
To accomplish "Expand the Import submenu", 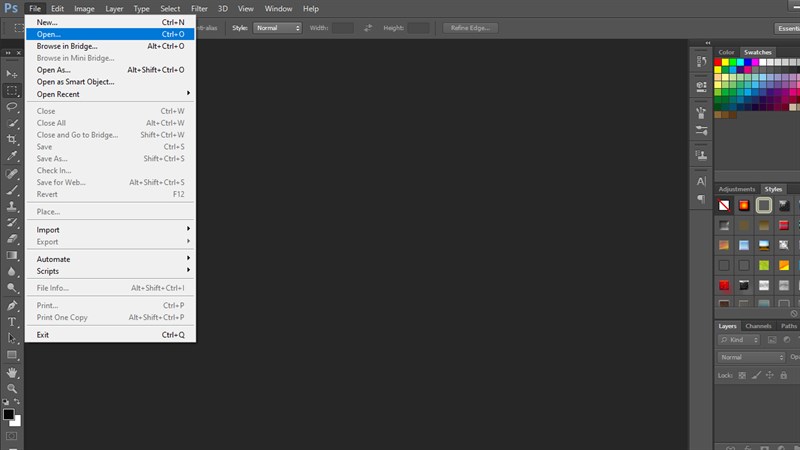I will coord(110,230).
